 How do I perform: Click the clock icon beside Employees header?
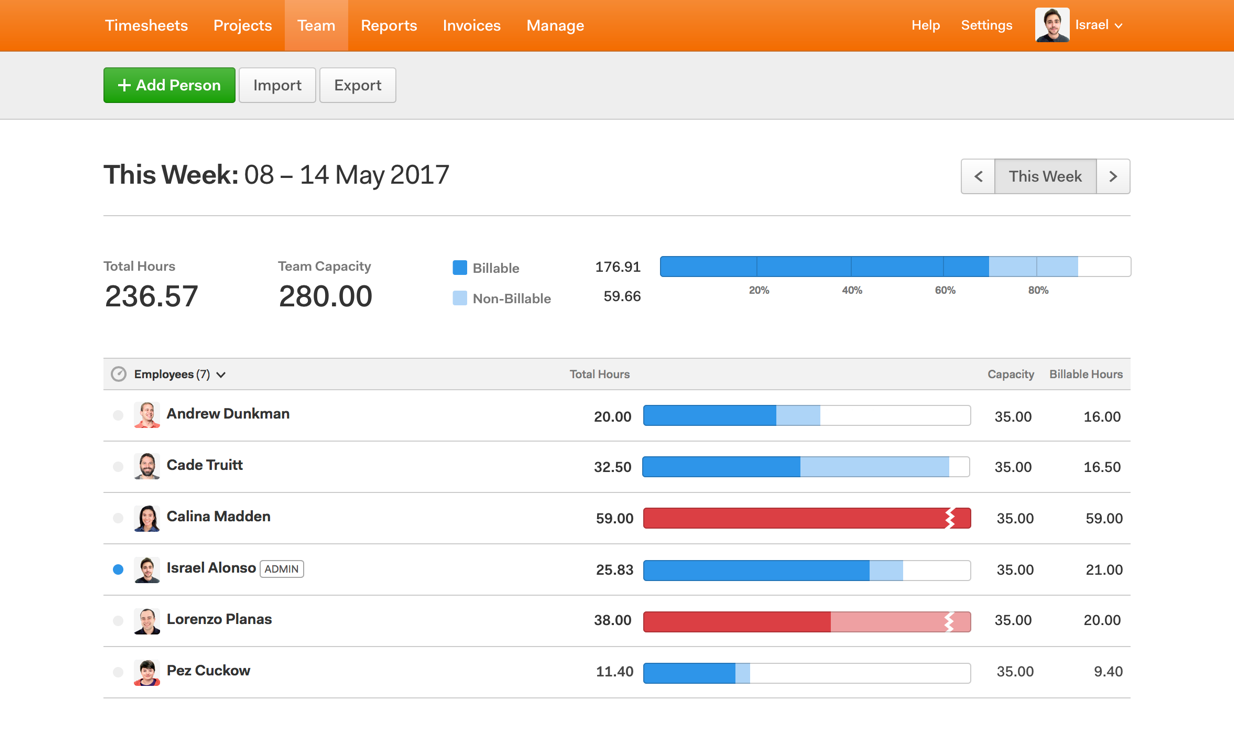coord(118,373)
